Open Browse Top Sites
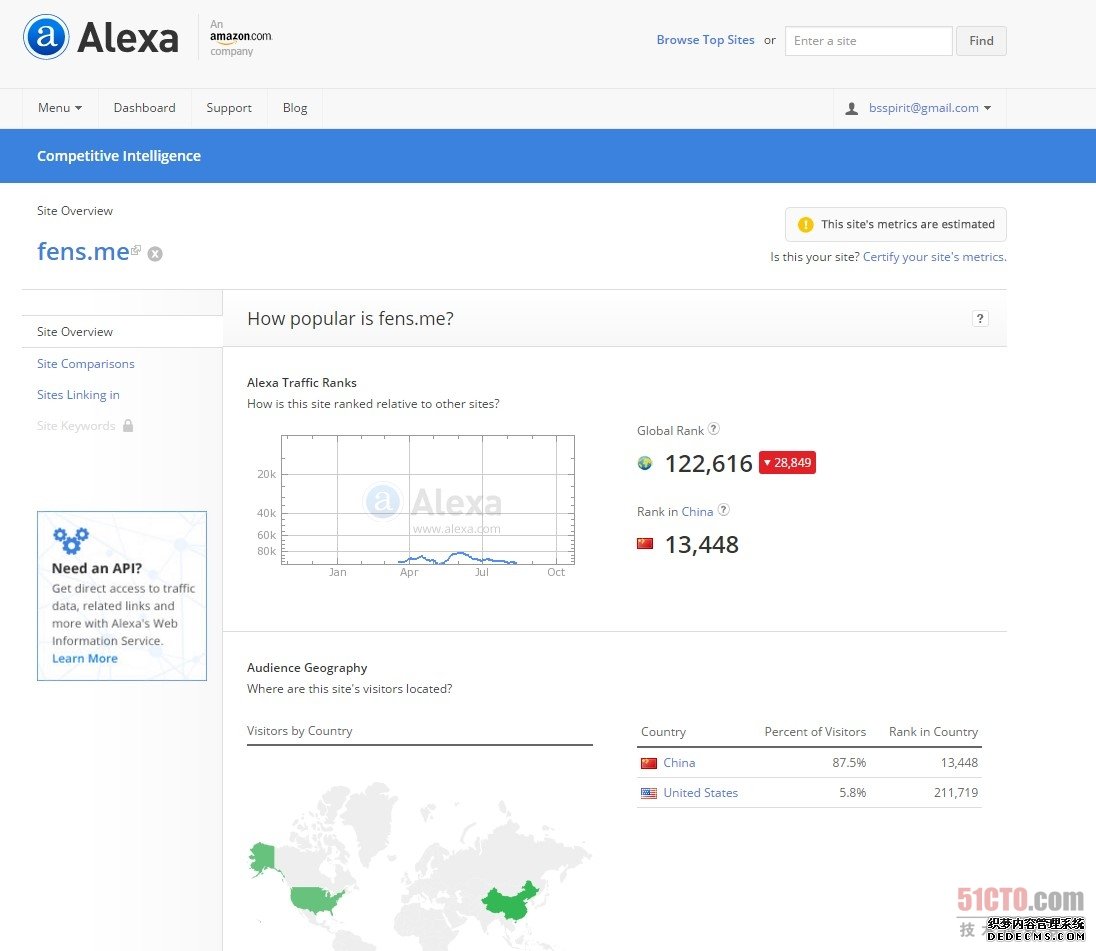 point(705,39)
